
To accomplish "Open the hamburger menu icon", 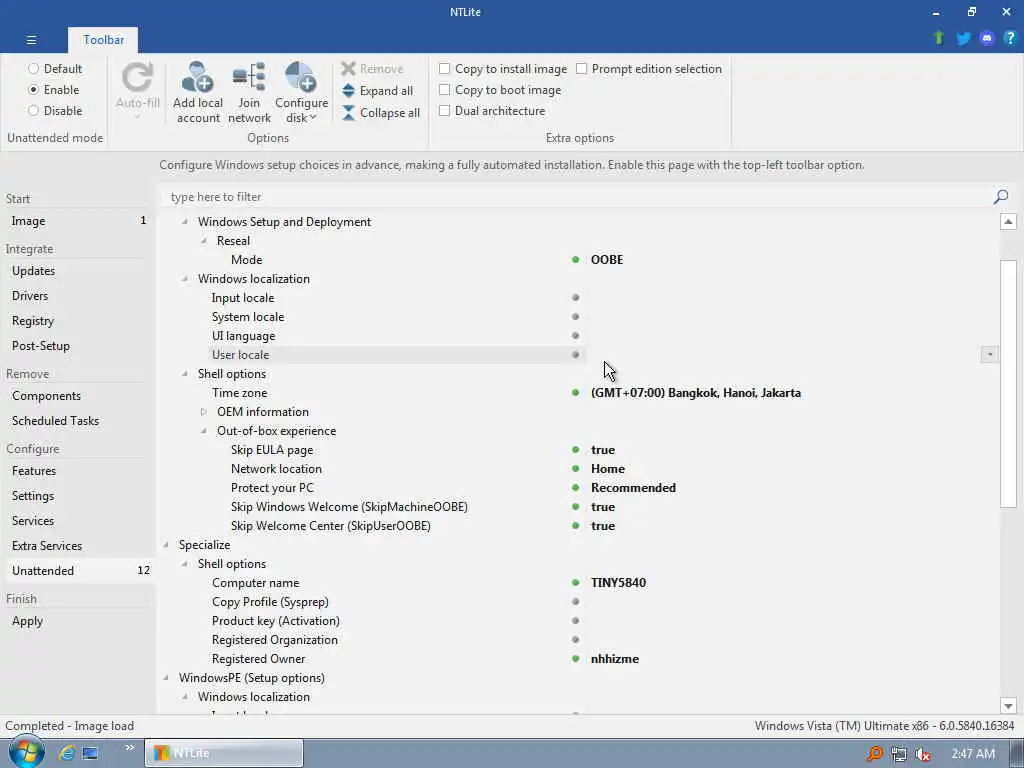I will (x=31, y=40).
